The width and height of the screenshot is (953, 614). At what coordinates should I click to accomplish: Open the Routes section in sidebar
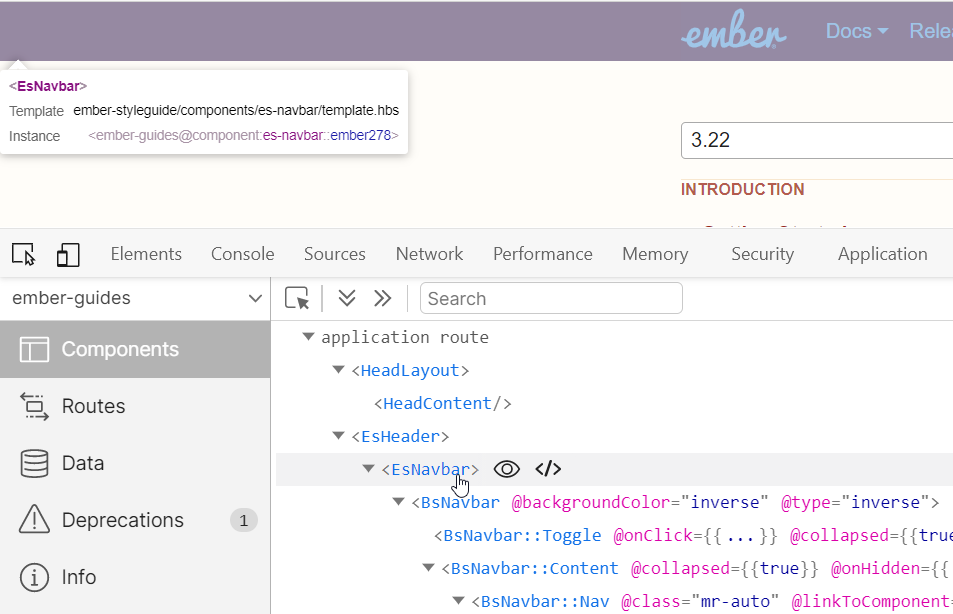point(93,406)
